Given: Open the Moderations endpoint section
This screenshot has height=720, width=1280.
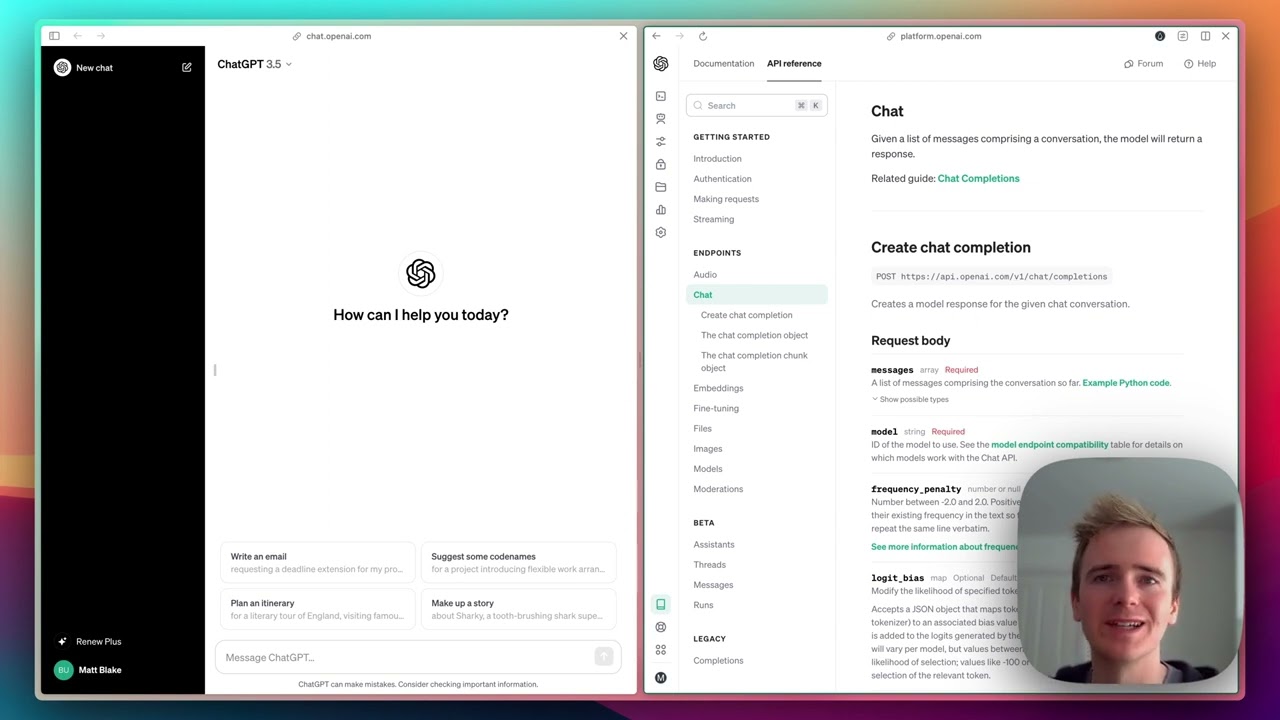Looking at the screenshot, I should point(718,489).
